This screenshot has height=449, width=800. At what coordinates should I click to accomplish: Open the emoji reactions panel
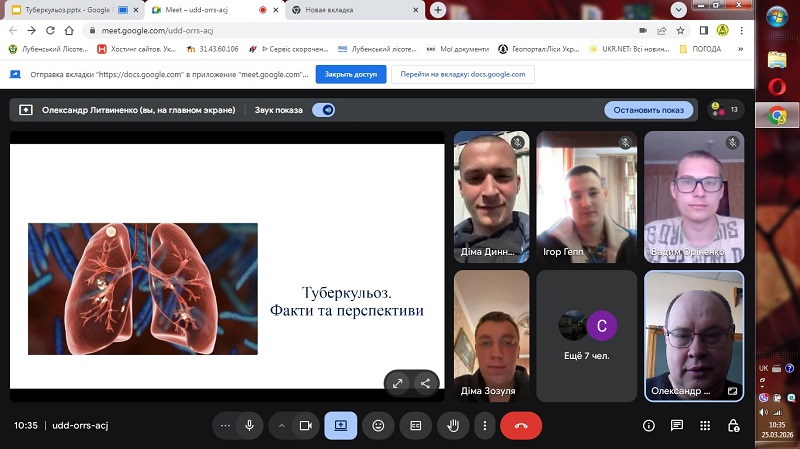point(378,425)
